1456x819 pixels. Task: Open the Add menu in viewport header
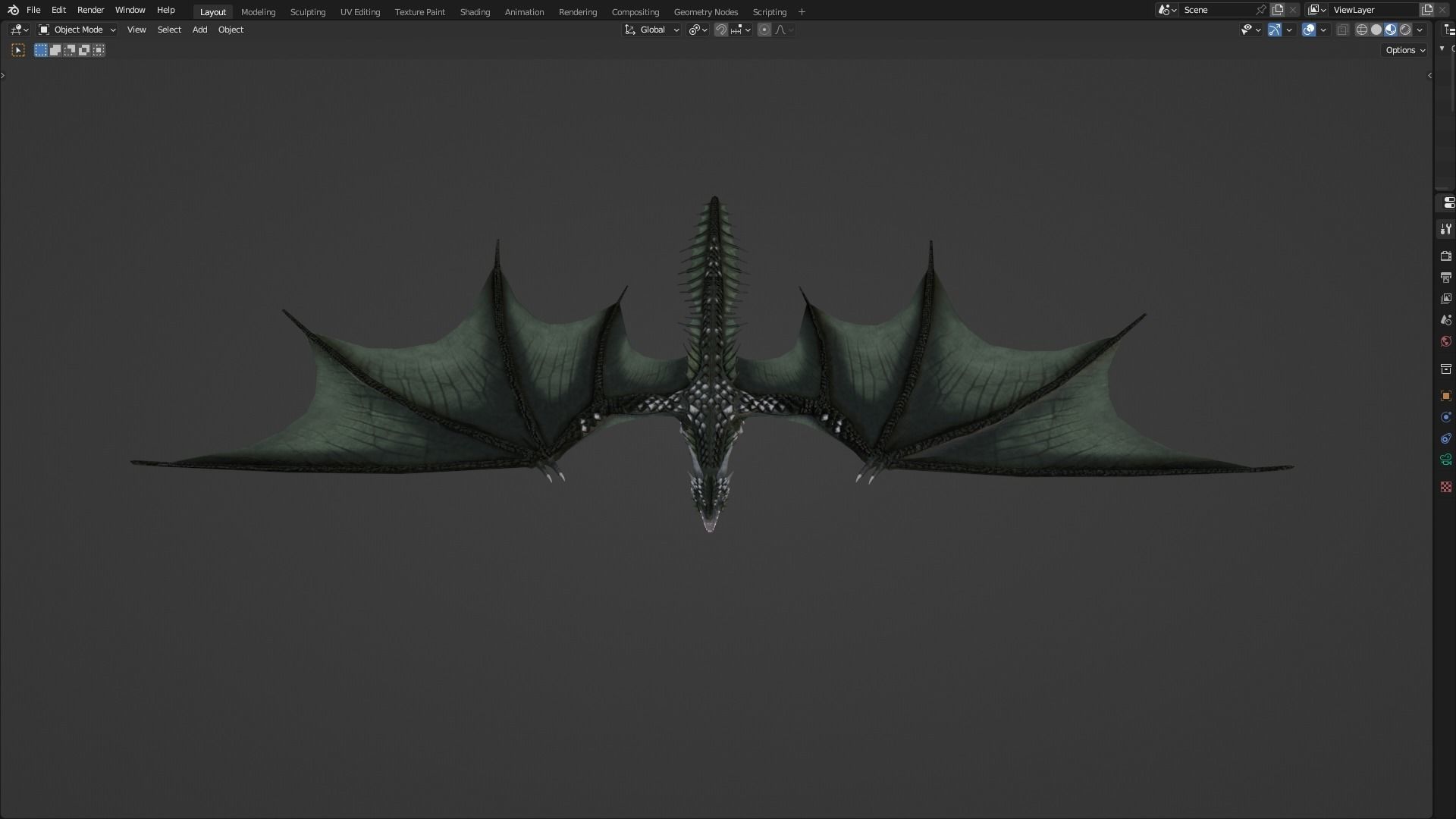[x=199, y=30]
